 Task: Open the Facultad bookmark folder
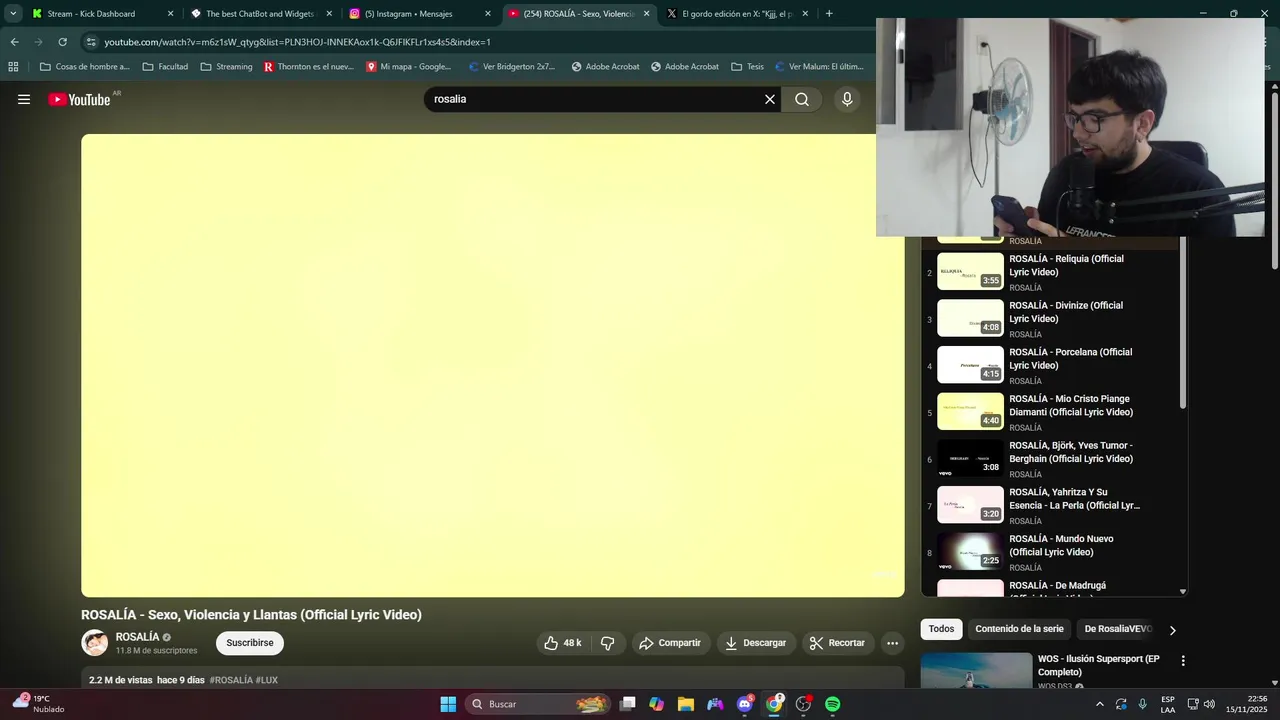click(x=165, y=67)
